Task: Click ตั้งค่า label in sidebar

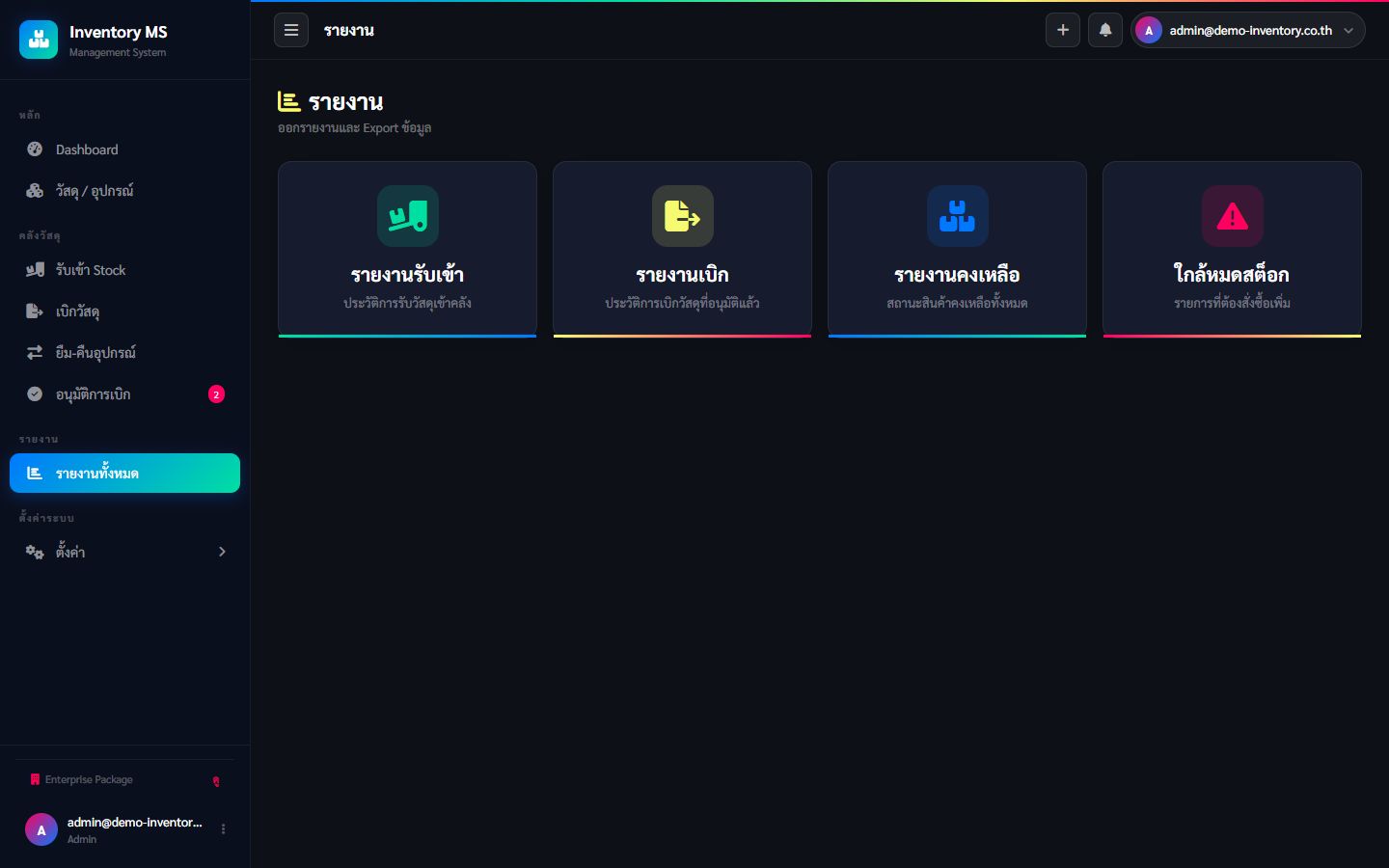Action: tap(70, 552)
